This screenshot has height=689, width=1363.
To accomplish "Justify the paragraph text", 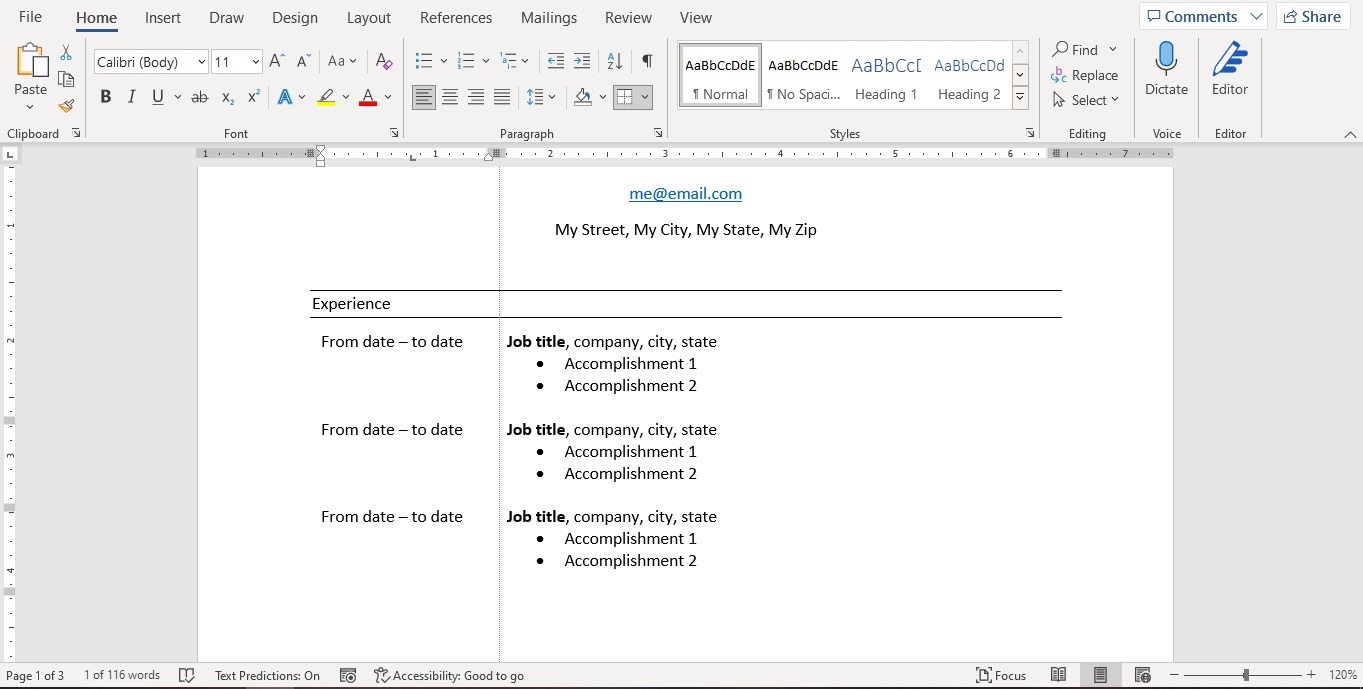I will click(502, 97).
